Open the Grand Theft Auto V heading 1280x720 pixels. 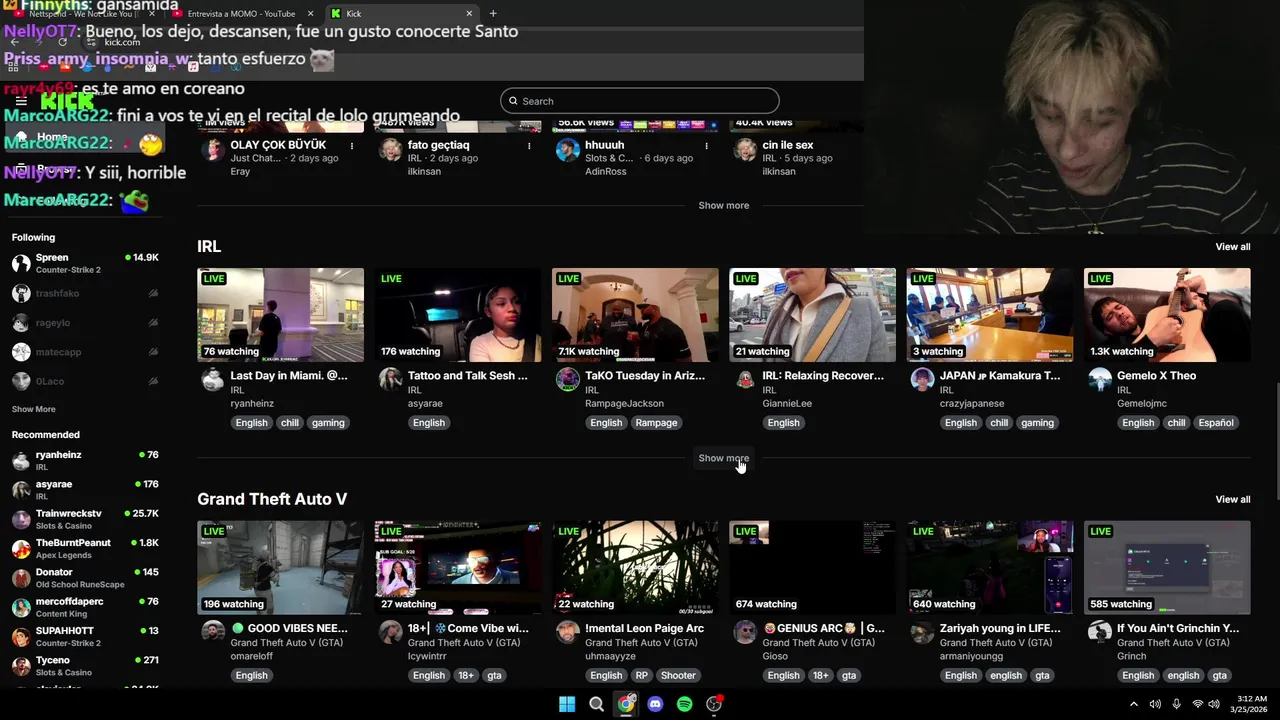(x=272, y=499)
